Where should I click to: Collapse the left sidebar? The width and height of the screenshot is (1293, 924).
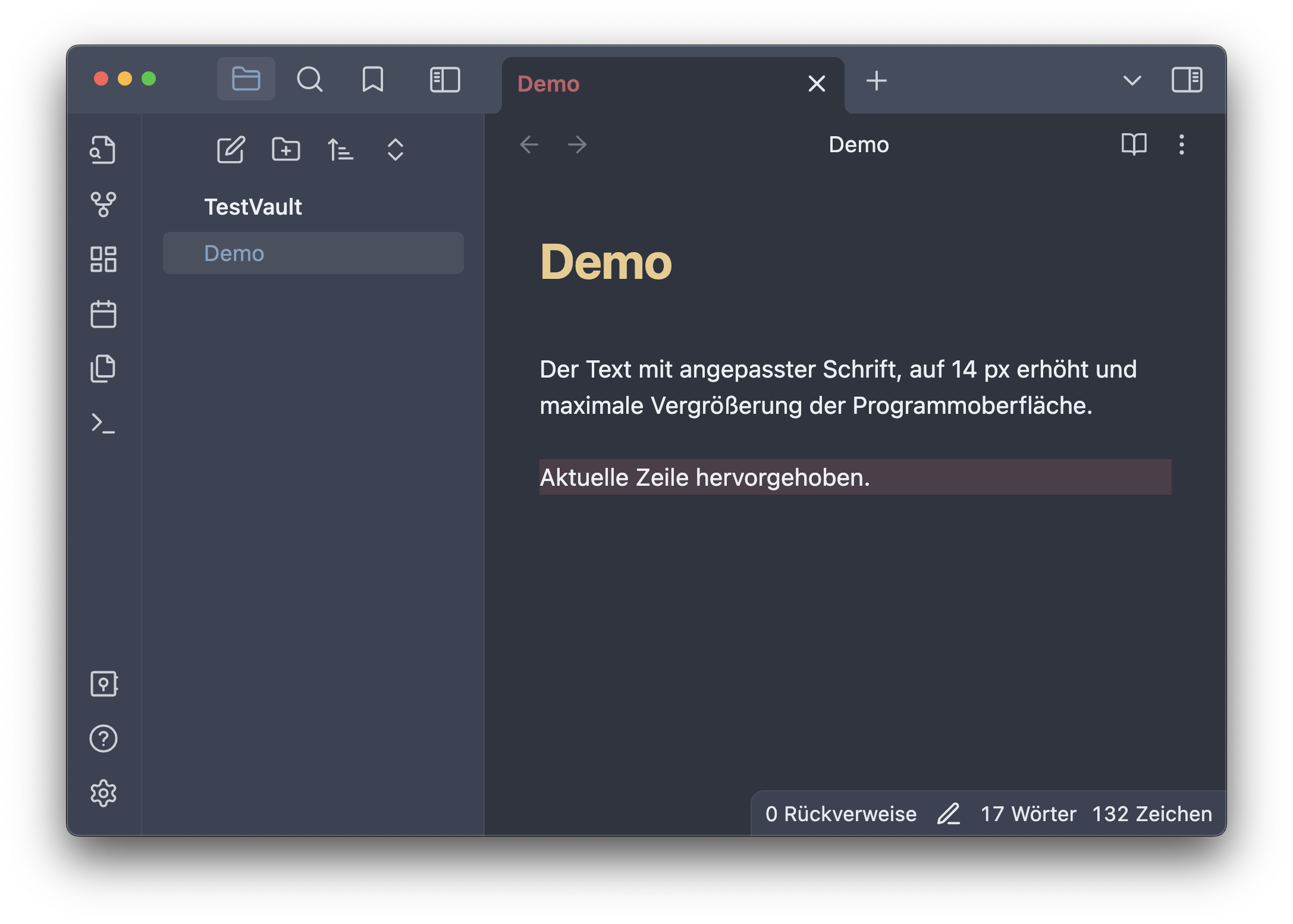[445, 80]
